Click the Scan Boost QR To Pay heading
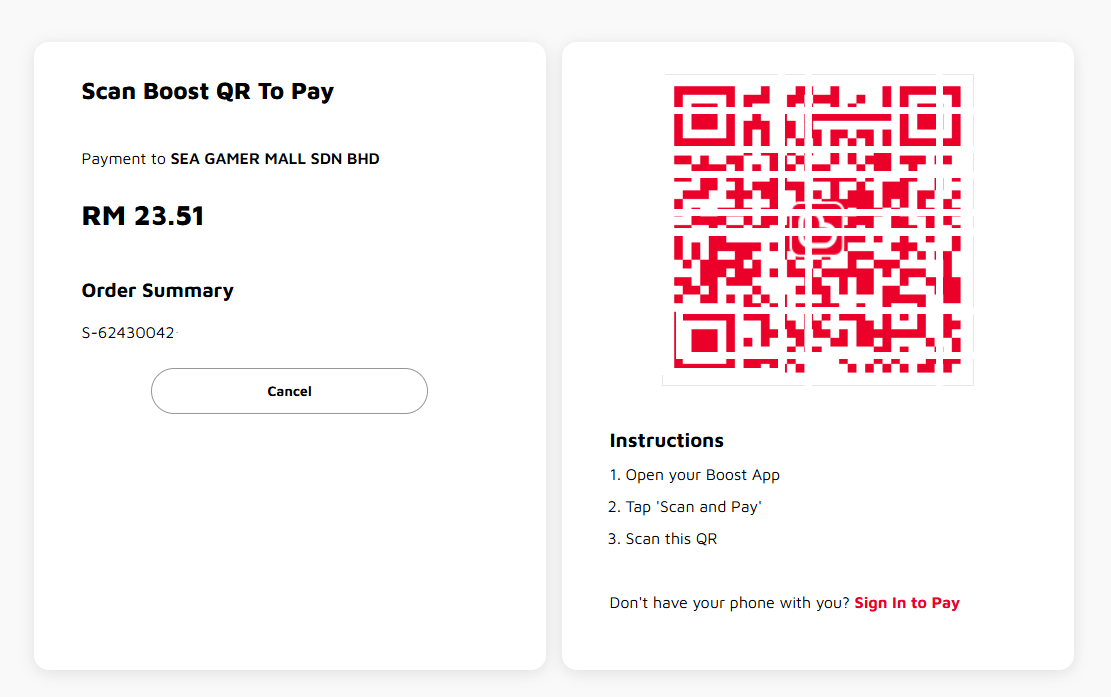 pos(208,91)
